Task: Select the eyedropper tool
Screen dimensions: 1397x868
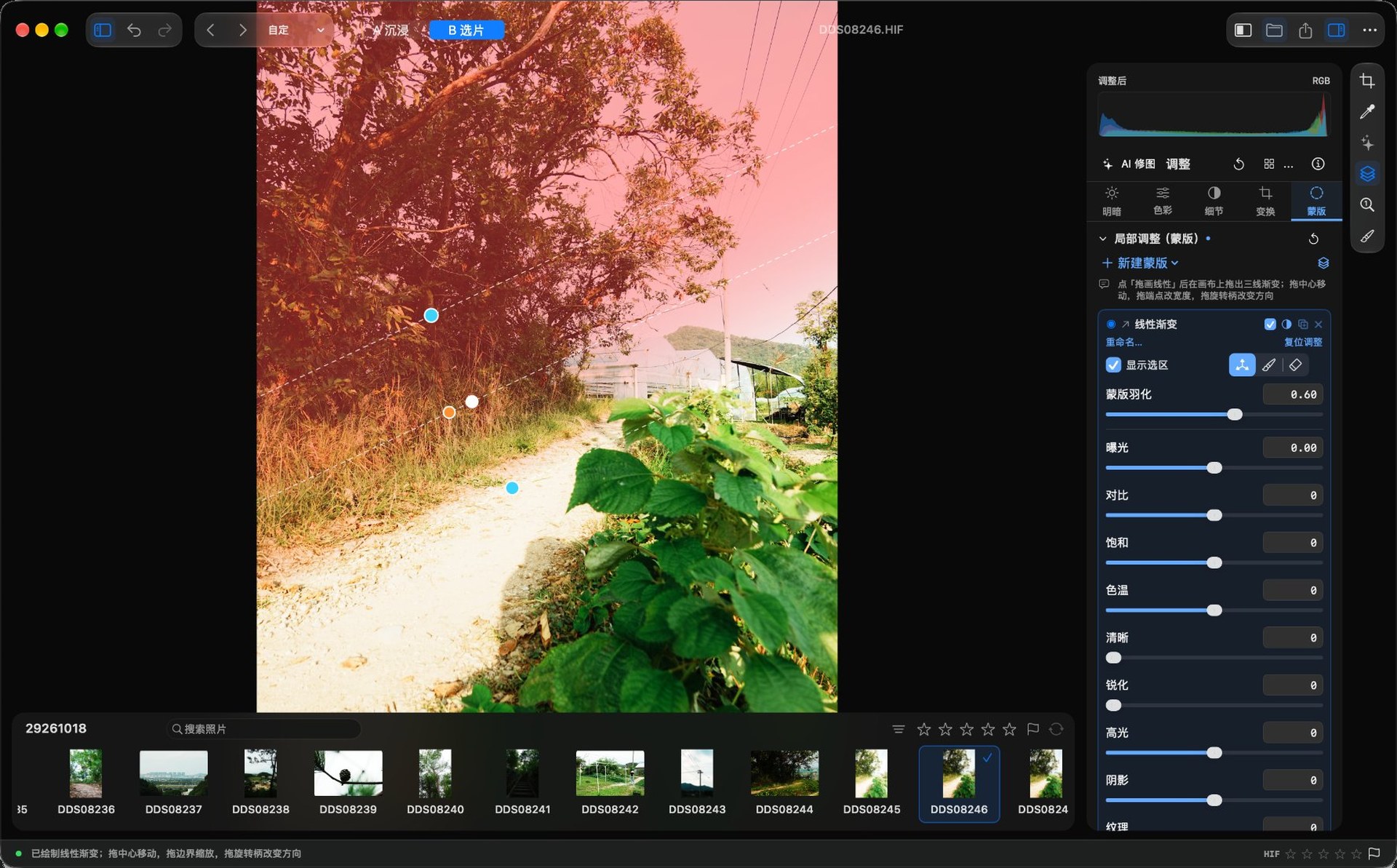Action: pyautogui.click(x=1367, y=111)
